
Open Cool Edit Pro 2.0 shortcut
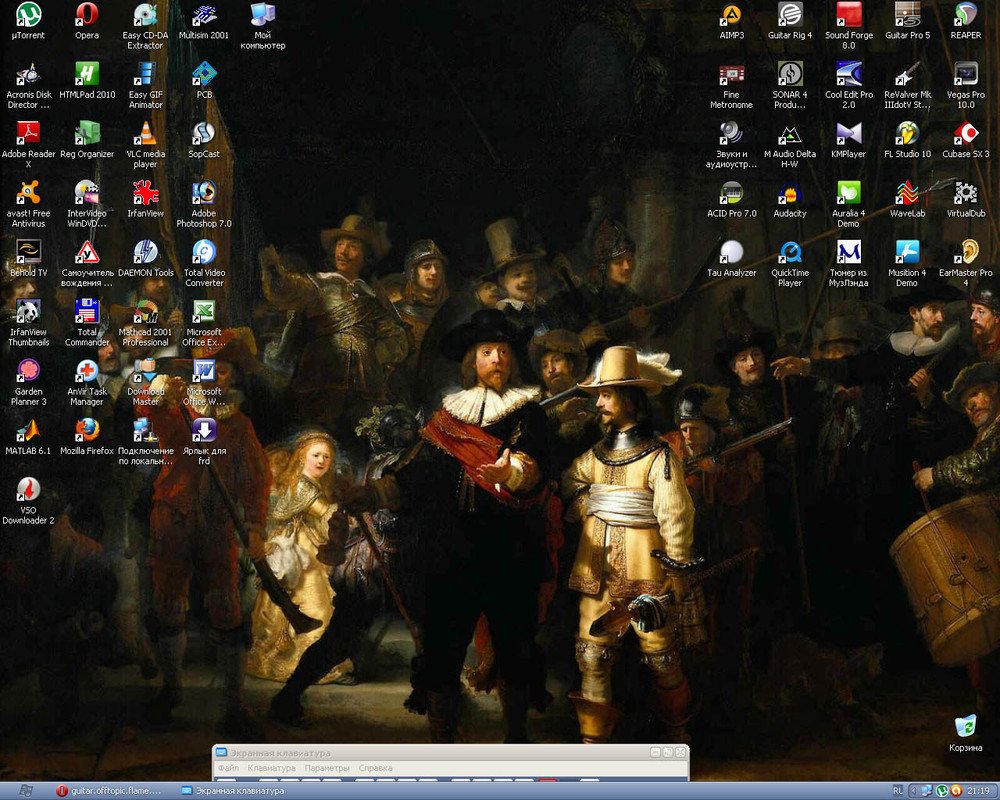point(849,85)
